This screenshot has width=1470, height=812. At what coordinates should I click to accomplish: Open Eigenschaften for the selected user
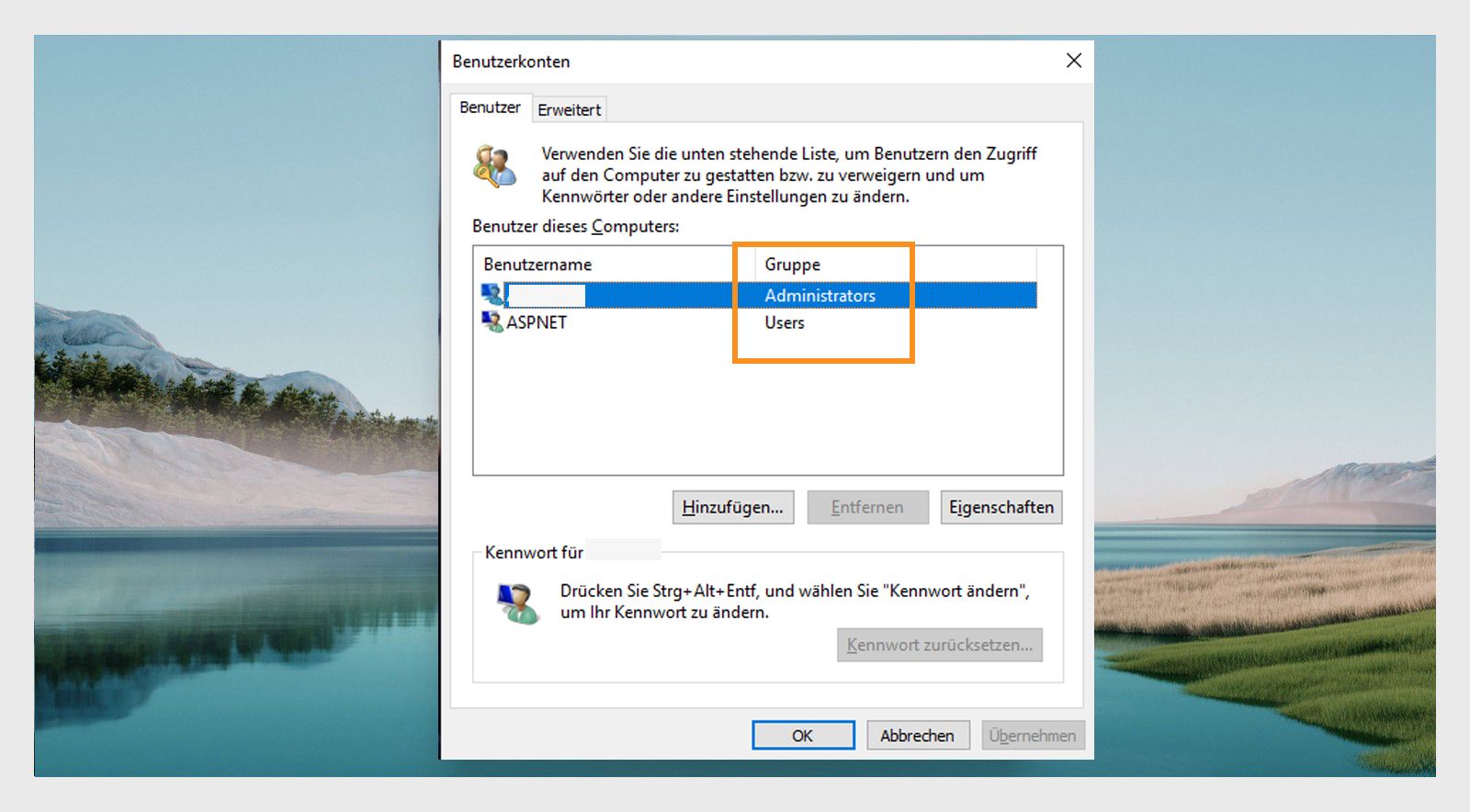(x=1001, y=507)
